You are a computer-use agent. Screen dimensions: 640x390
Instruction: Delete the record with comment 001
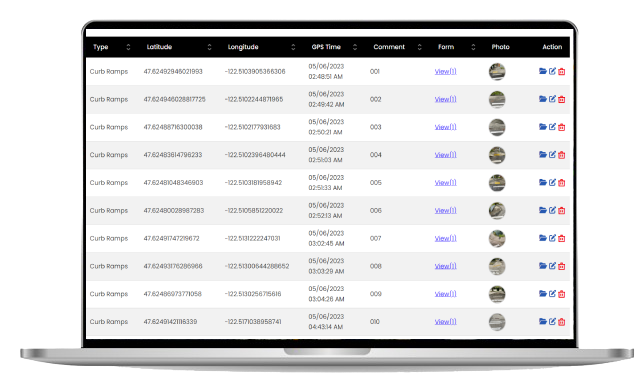562,71
